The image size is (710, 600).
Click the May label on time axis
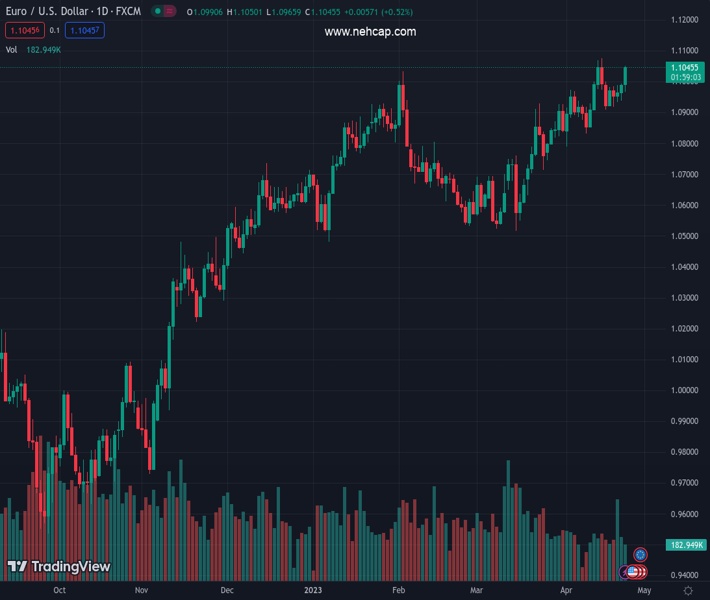pos(643,591)
